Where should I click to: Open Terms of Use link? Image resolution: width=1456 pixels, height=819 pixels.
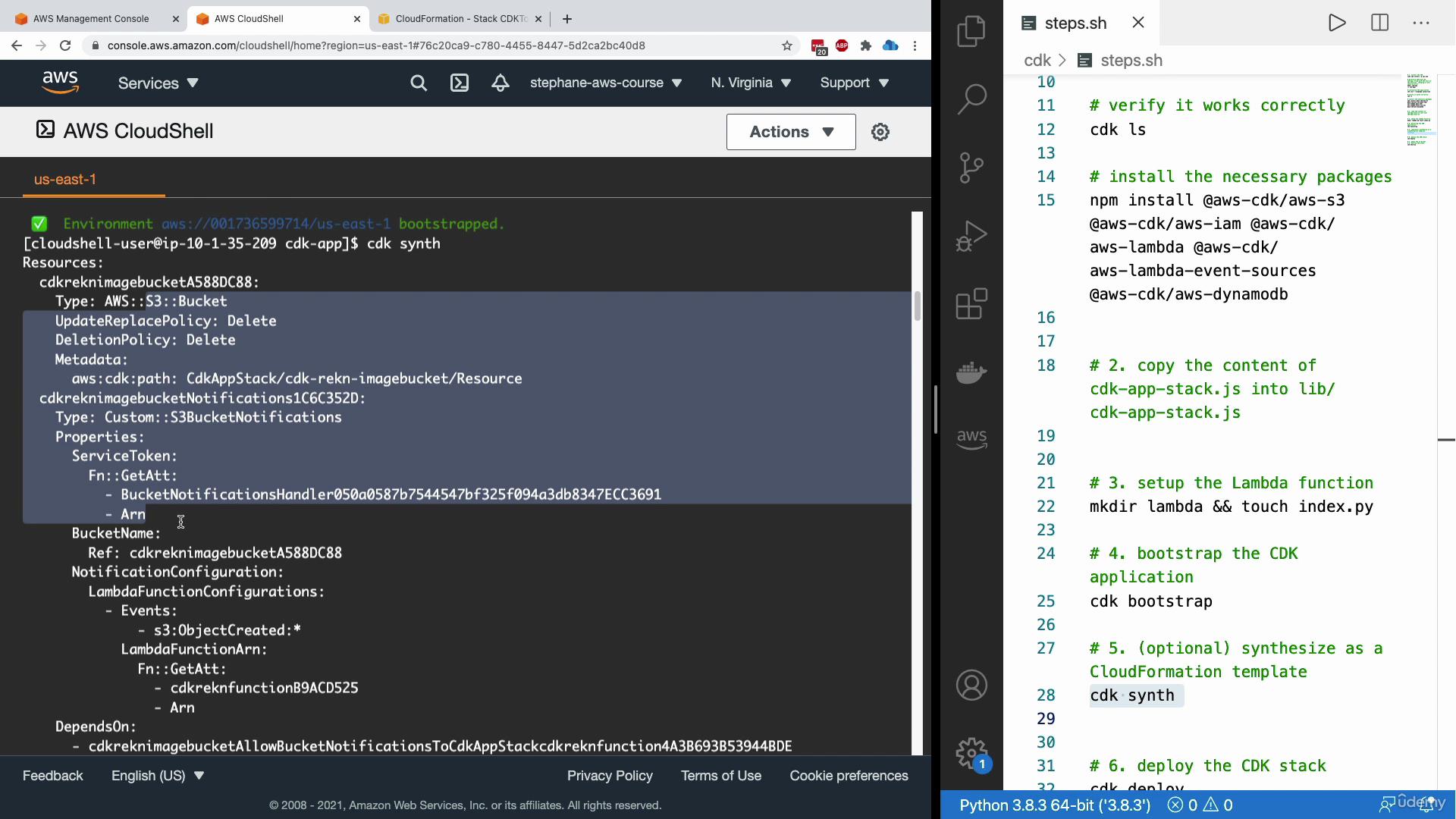click(x=721, y=776)
